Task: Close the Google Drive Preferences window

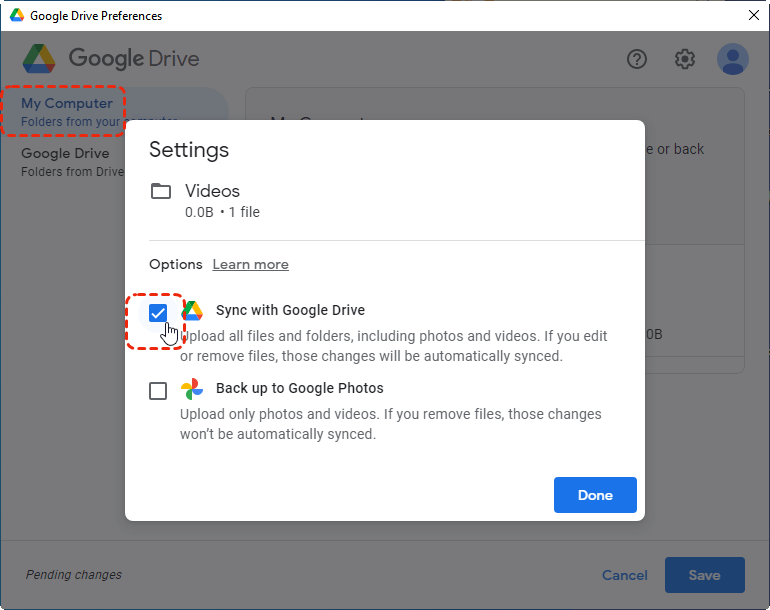Action: click(x=754, y=15)
